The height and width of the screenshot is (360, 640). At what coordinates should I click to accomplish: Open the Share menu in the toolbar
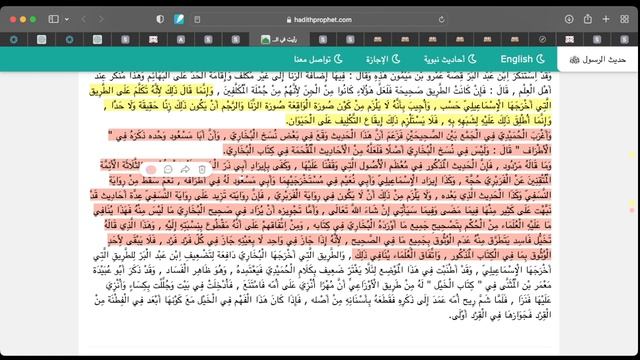coord(587,19)
